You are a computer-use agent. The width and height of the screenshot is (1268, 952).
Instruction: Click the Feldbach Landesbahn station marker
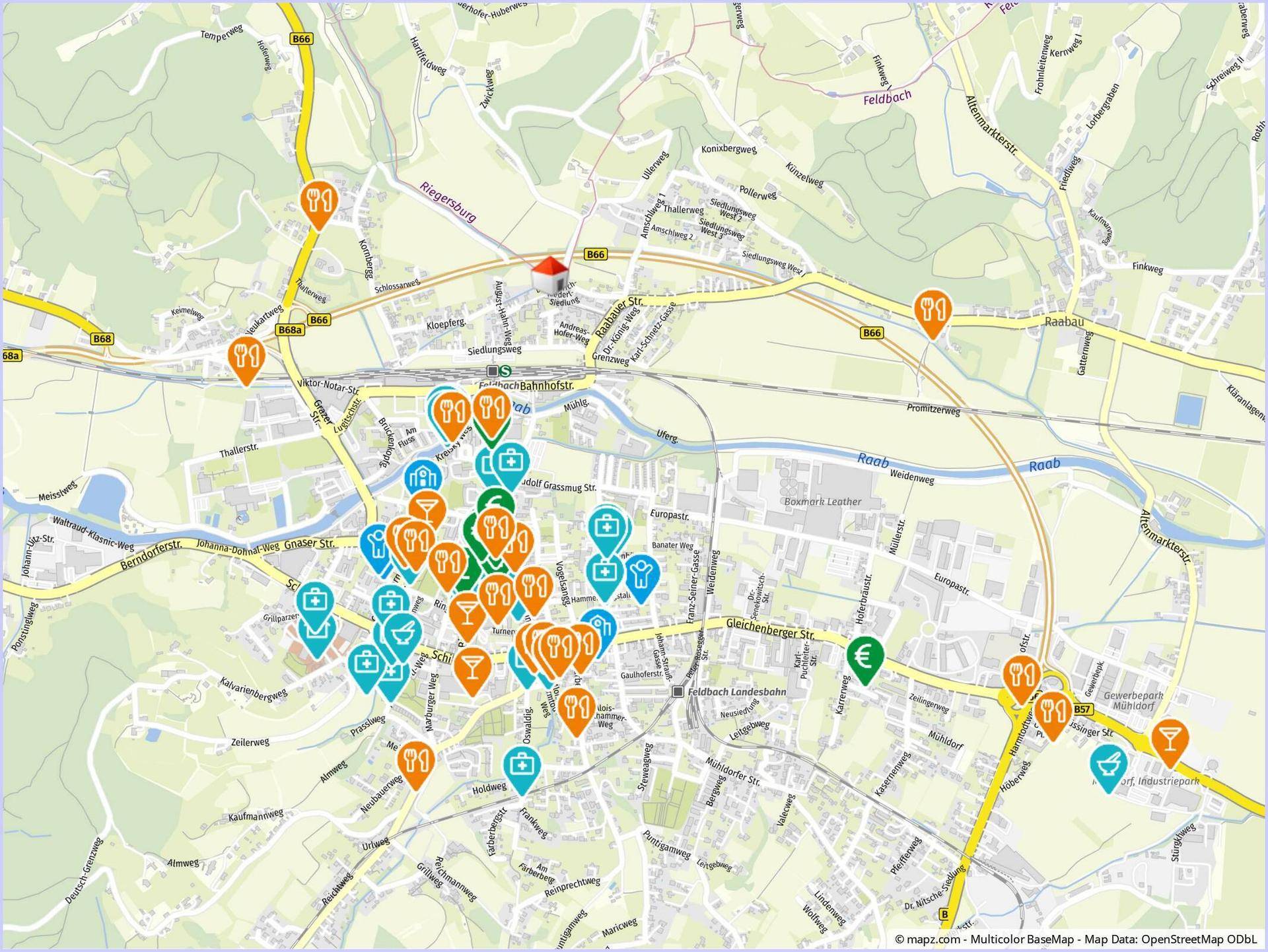click(x=678, y=691)
